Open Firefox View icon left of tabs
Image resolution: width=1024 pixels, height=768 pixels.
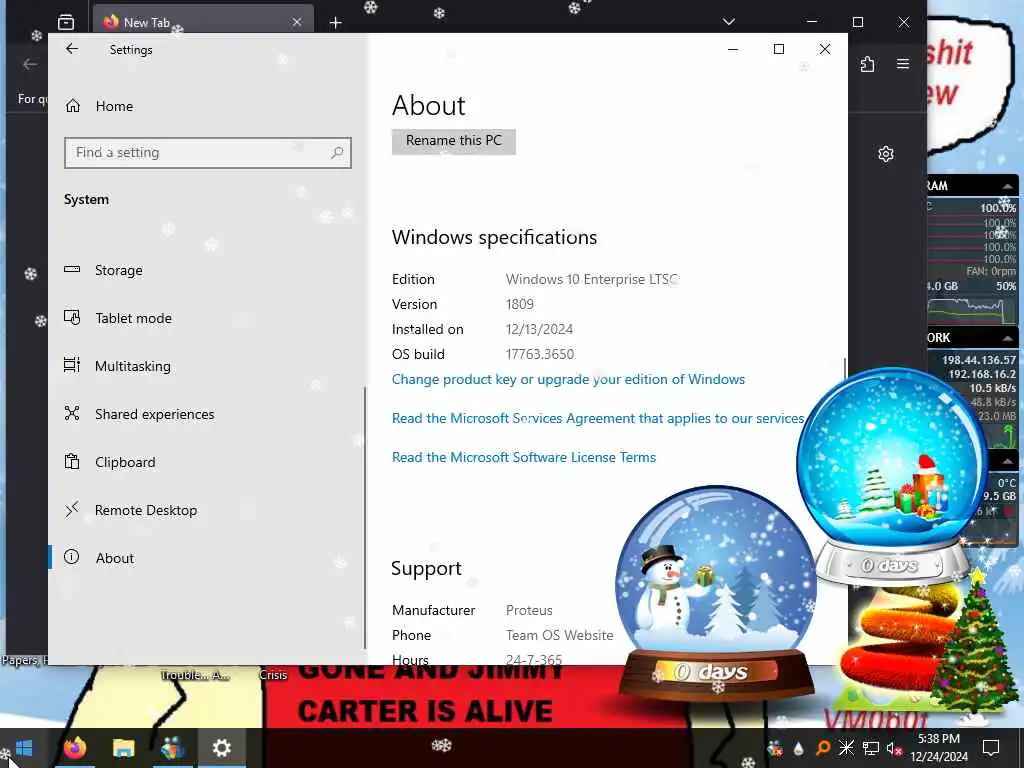point(66,22)
